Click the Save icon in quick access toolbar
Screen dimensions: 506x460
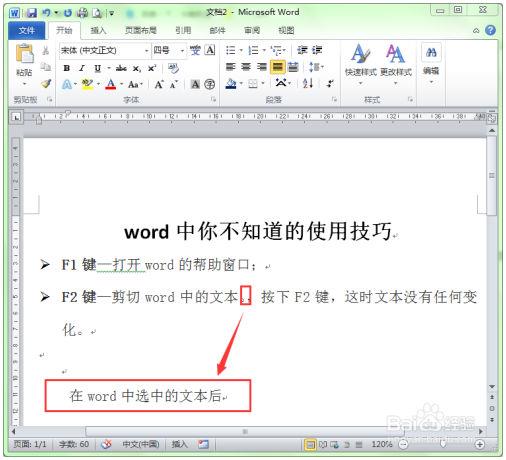32,13
